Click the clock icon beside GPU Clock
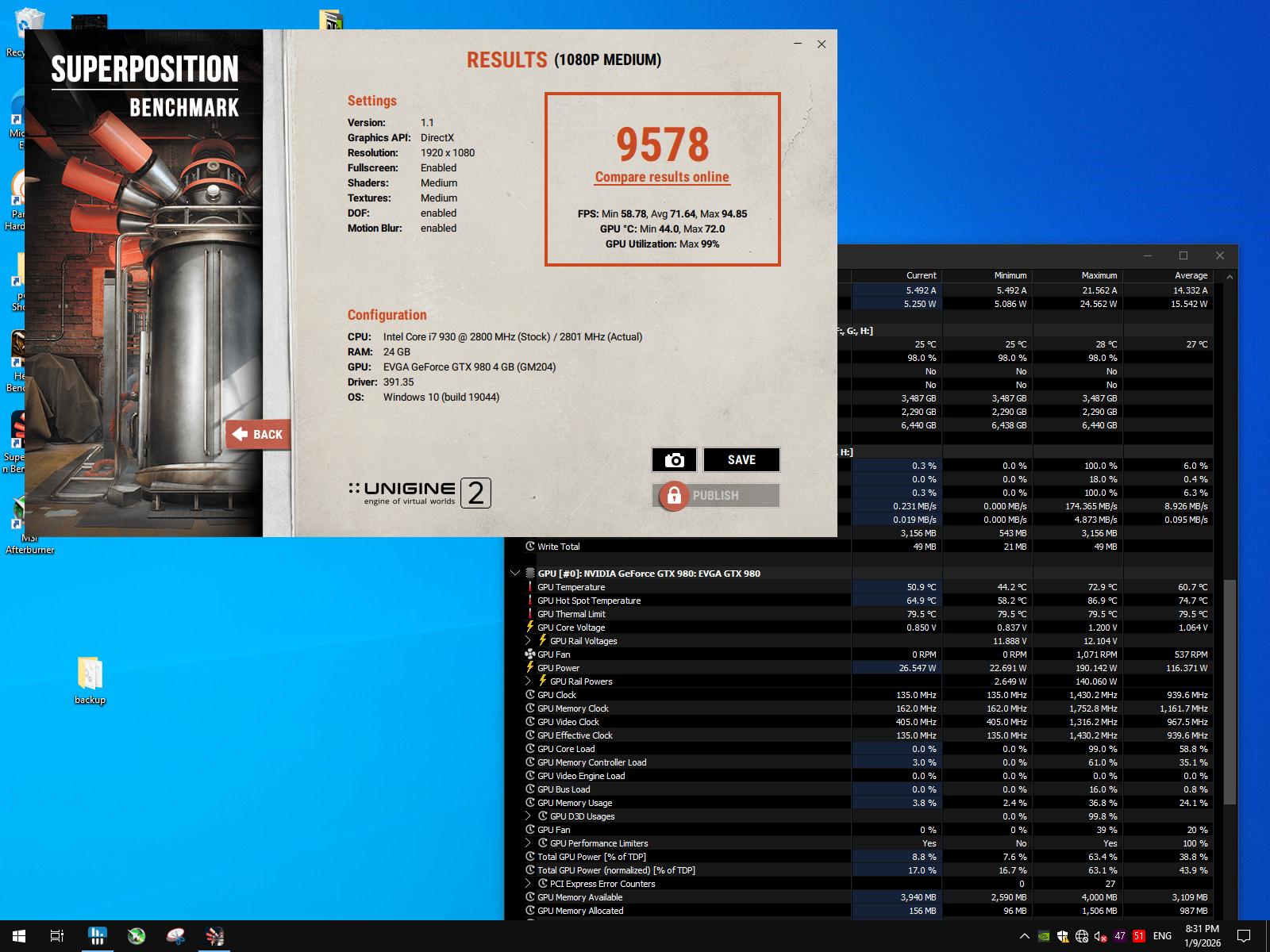Viewport: 1270px width, 952px height. pyautogui.click(x=530, y=695)
